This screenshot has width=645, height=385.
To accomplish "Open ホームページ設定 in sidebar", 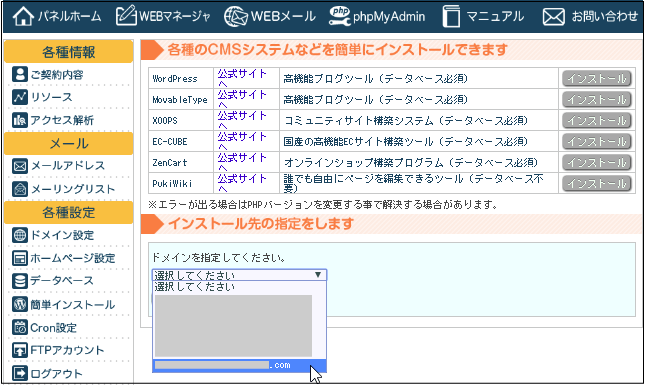I will point(73,258).
